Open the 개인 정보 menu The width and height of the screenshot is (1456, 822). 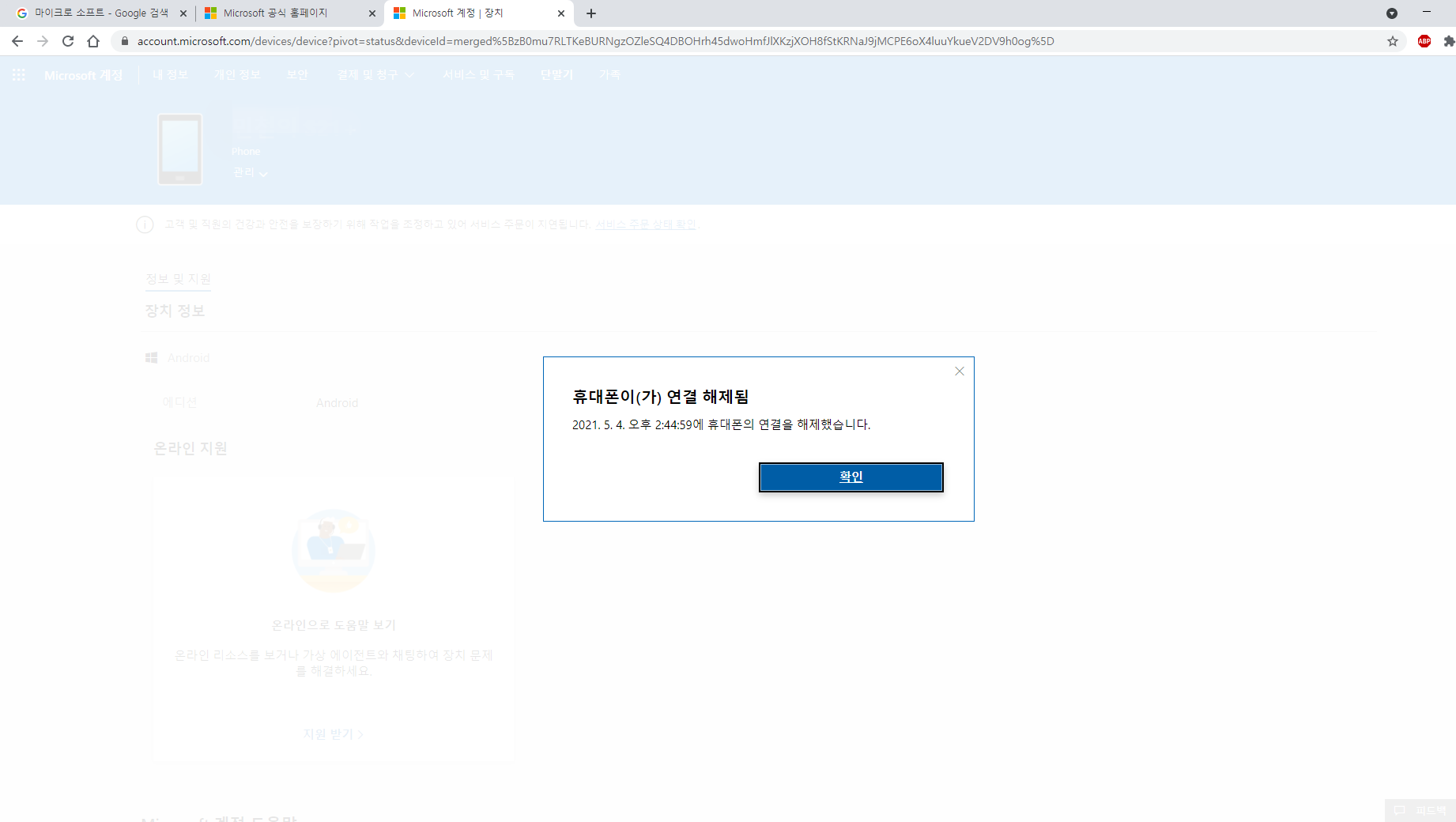237,74
